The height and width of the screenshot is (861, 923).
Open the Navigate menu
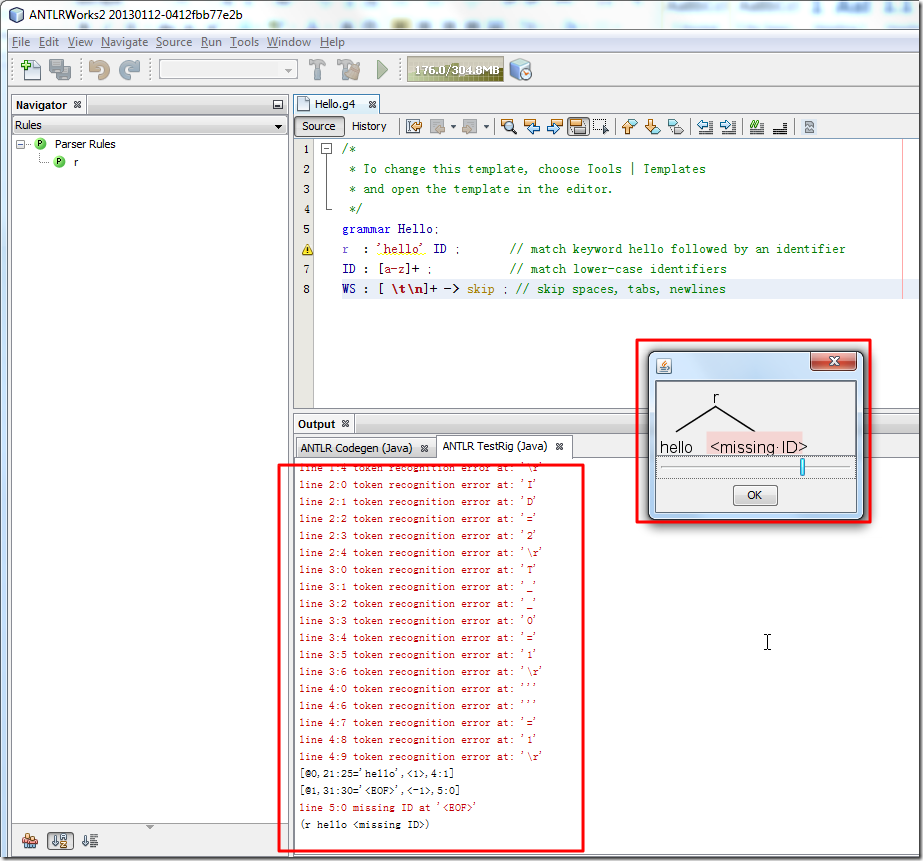(x=124, y=42)
